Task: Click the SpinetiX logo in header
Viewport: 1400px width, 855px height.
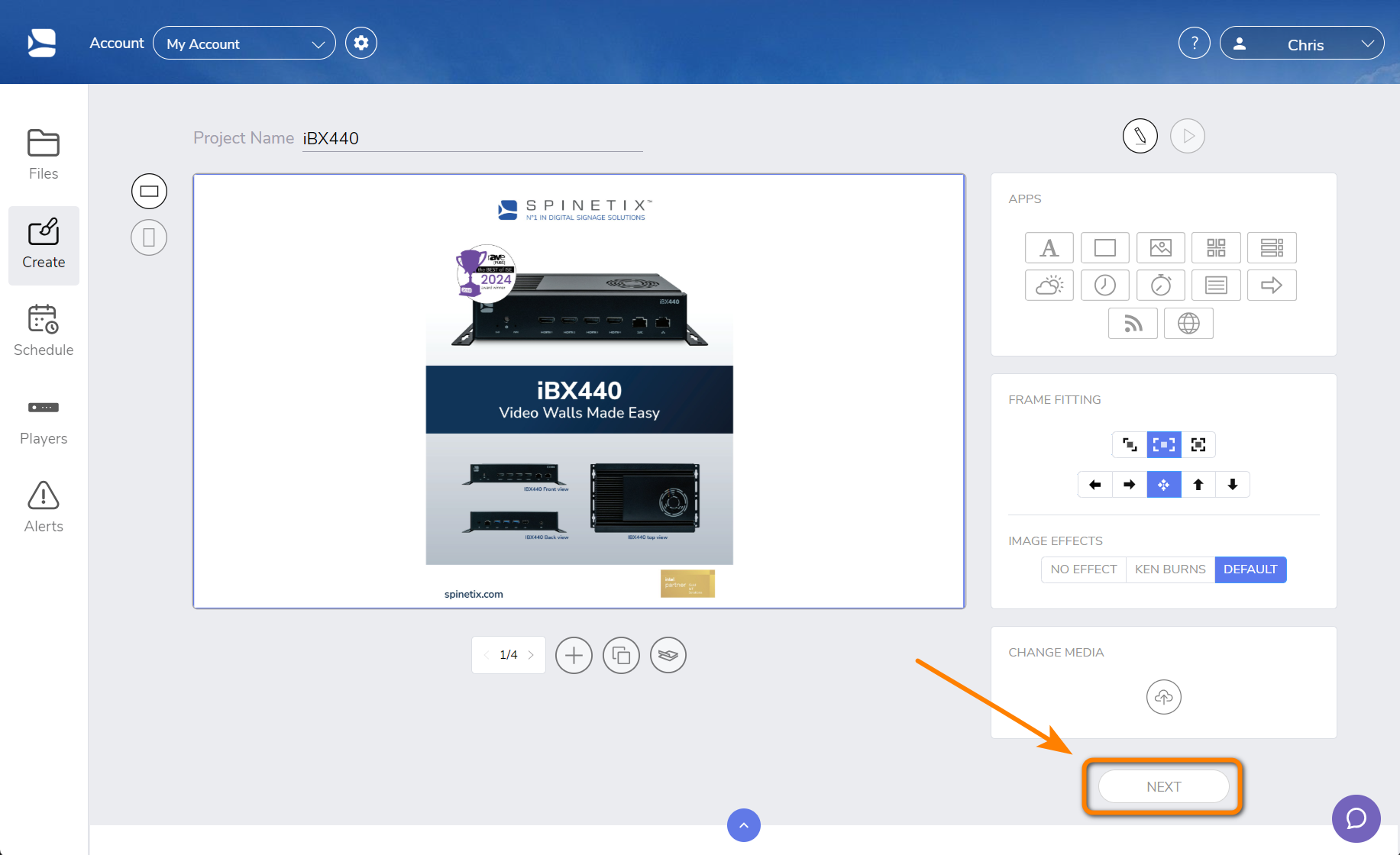Action: pos(42,43)
